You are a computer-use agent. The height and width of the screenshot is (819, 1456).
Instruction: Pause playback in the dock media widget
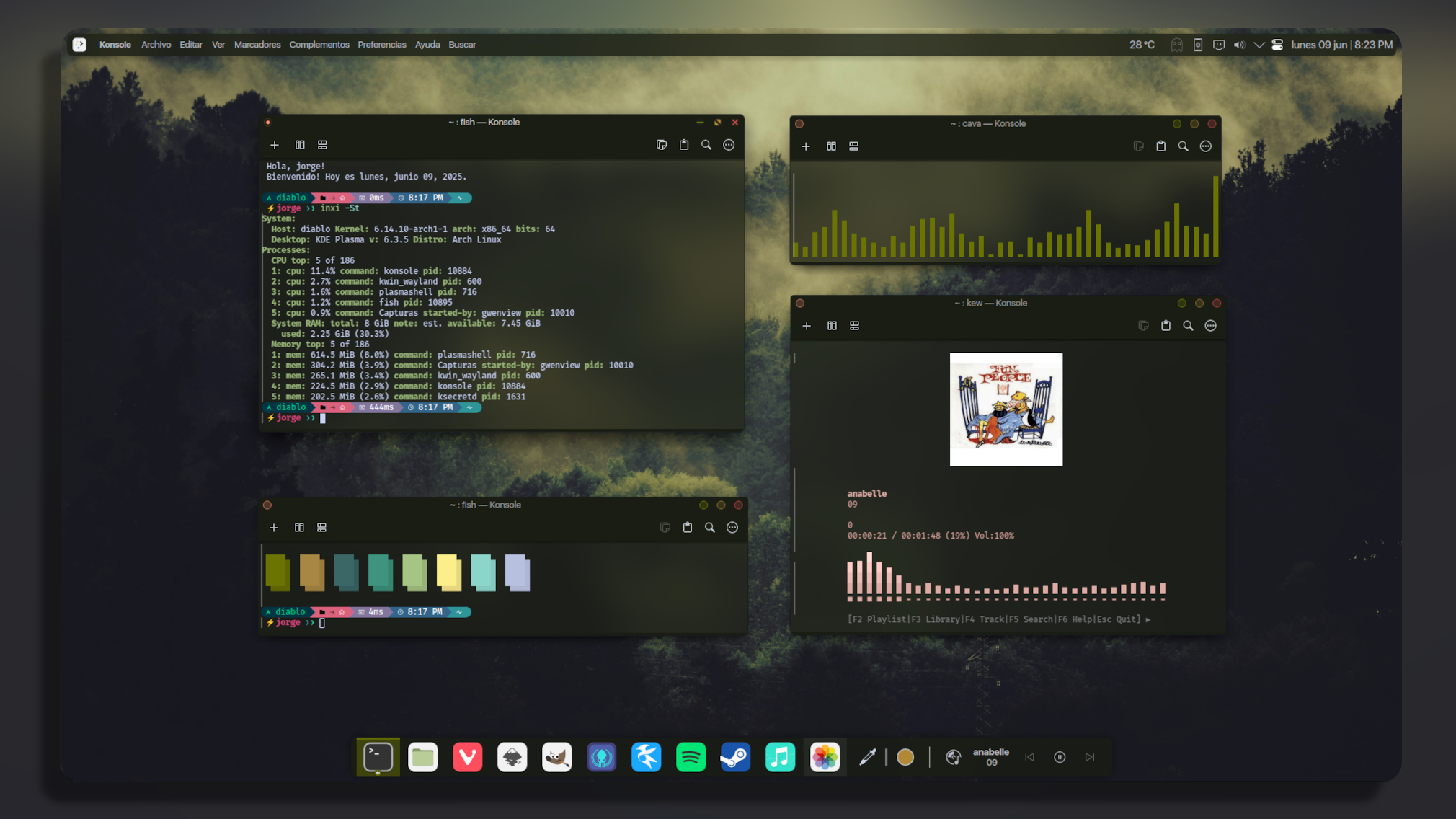pyautogui.click(x=1060, y=757)
